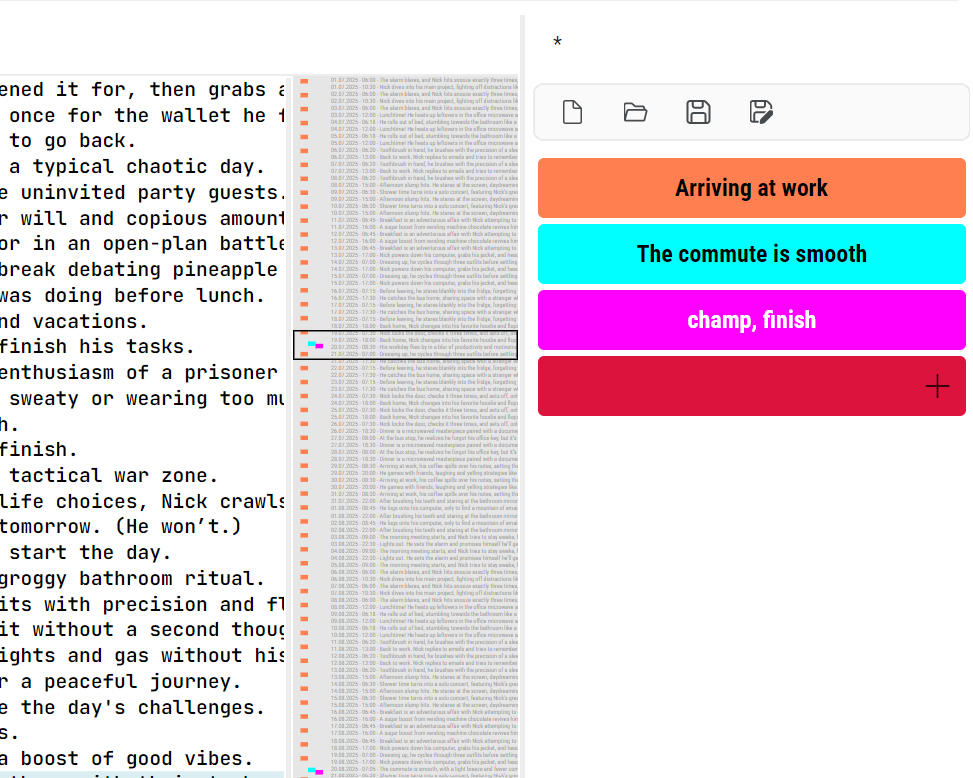The width and height of the screenshot is (973, 778).
Task: Click the empty red tag button
Action: tap(751, 385)
